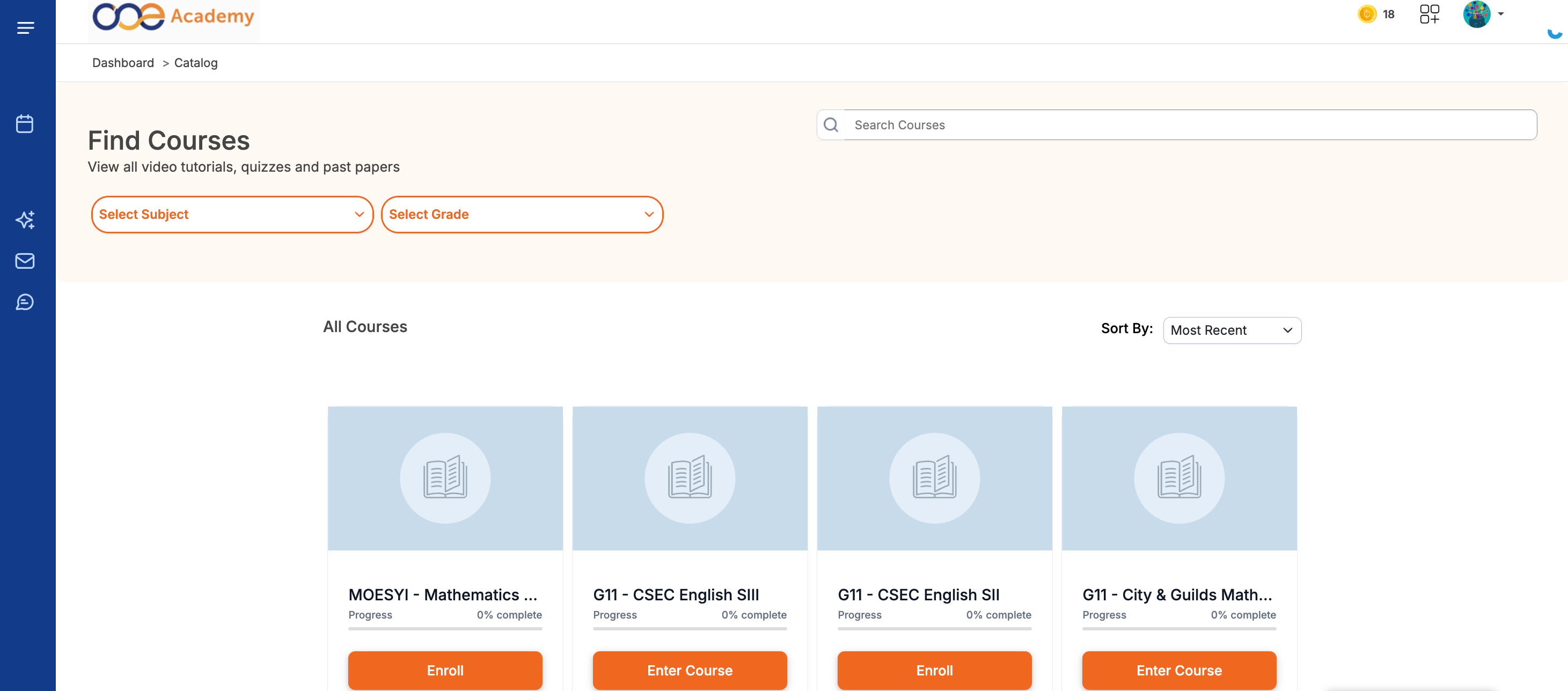Enroll in MOESYI Mathematics course
Viewport: 1568px width, 691px height.
click(445, 670)
